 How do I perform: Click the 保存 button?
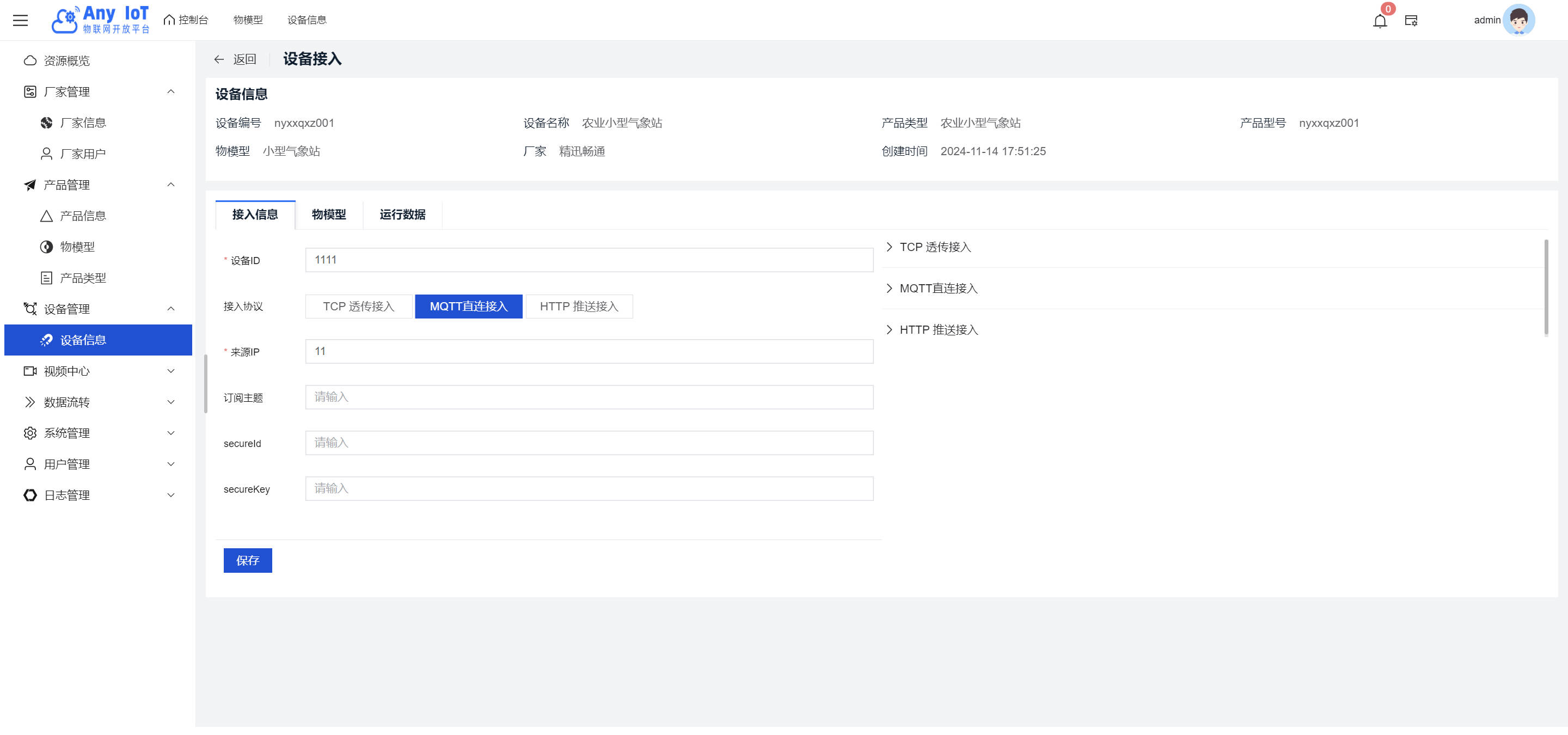pos(247,560)
